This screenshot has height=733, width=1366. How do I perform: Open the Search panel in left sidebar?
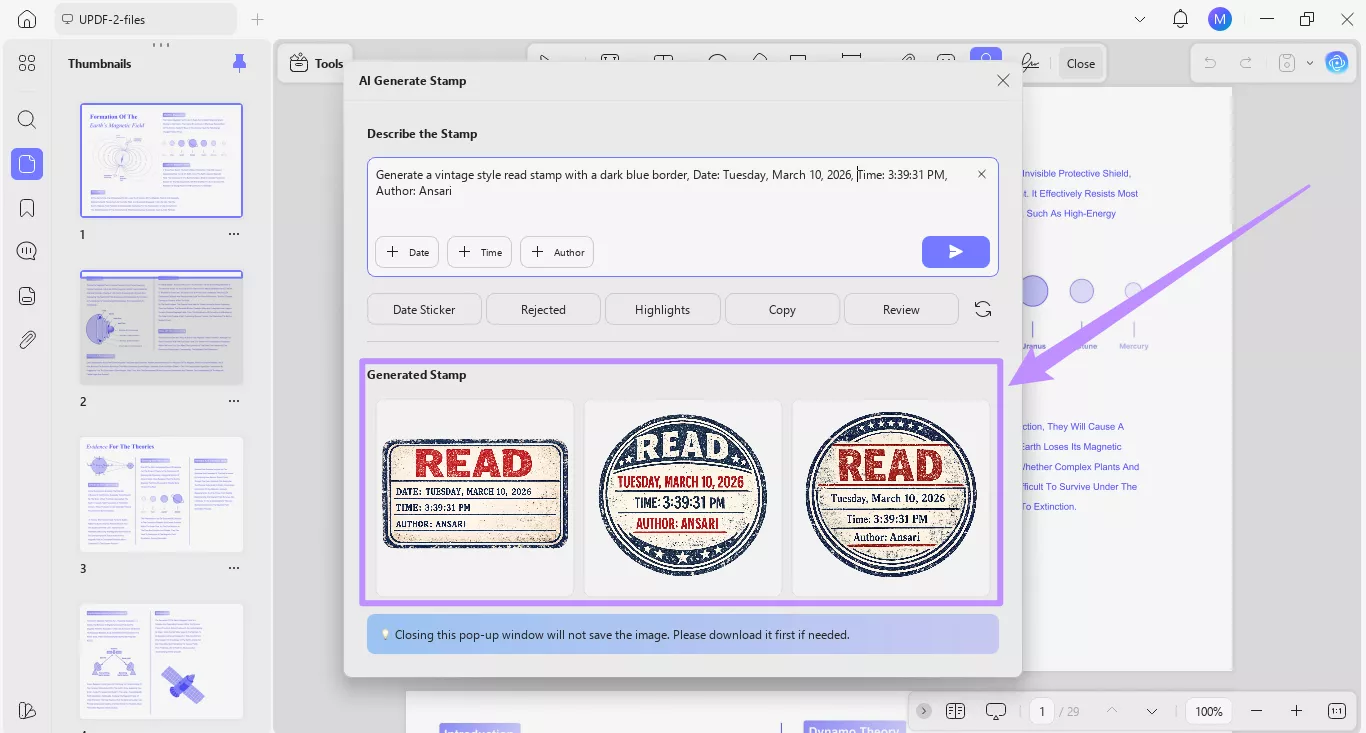point(27,120)
